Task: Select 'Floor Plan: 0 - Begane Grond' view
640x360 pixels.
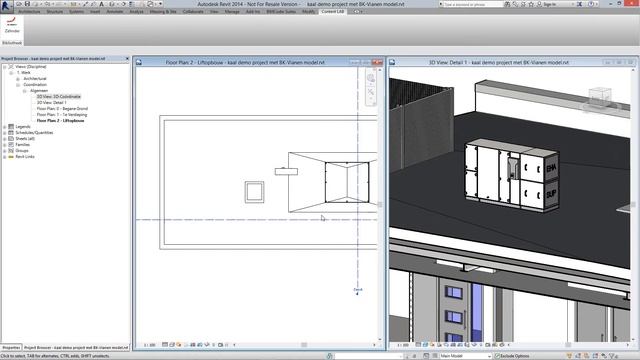Action: (62, 109)
